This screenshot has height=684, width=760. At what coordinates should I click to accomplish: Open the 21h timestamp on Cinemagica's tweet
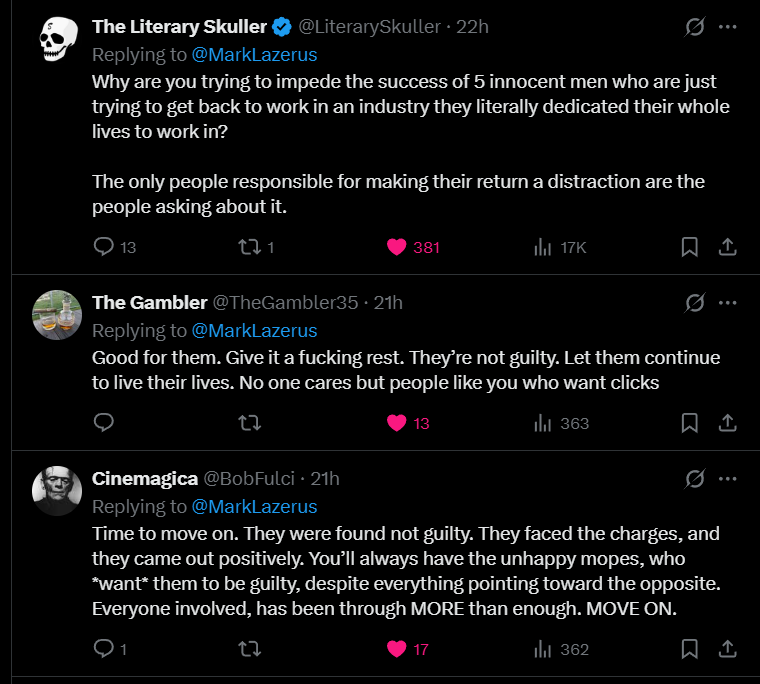click(x=324, y=478)
